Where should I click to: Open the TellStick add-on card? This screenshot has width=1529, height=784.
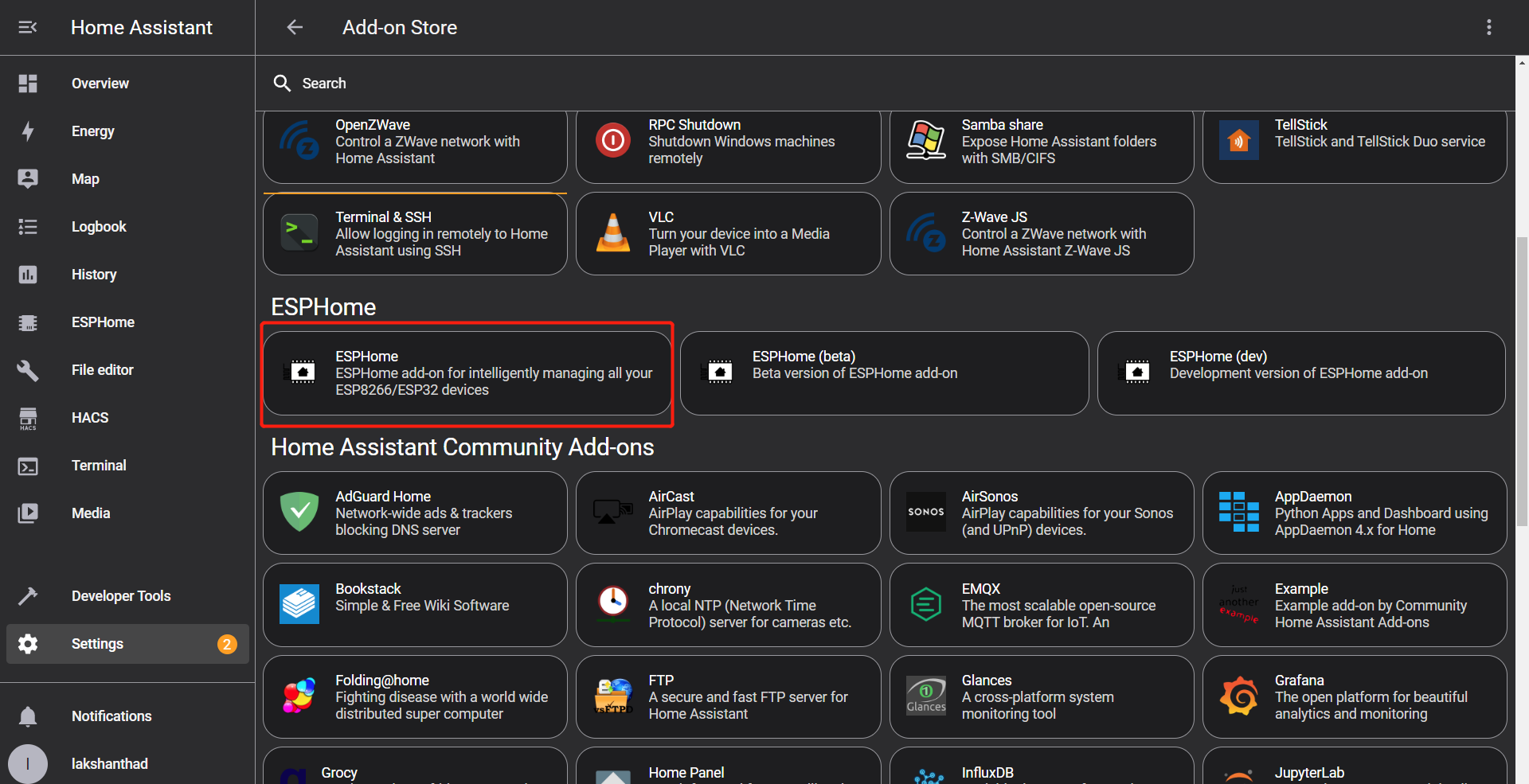pos(1355,146)
